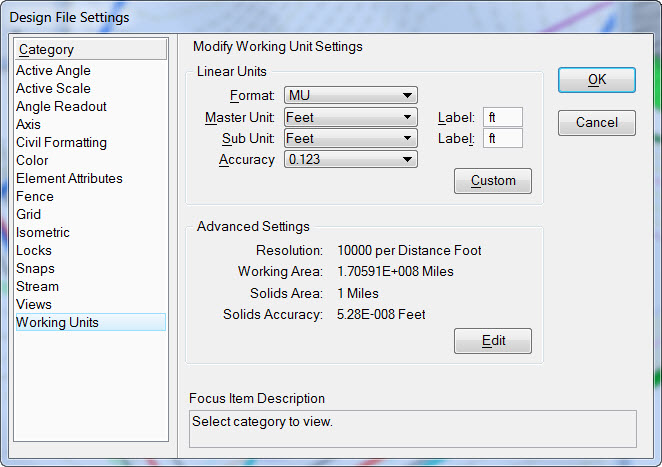
Task: Click the Custom button
Action: [x=493, y=181]
